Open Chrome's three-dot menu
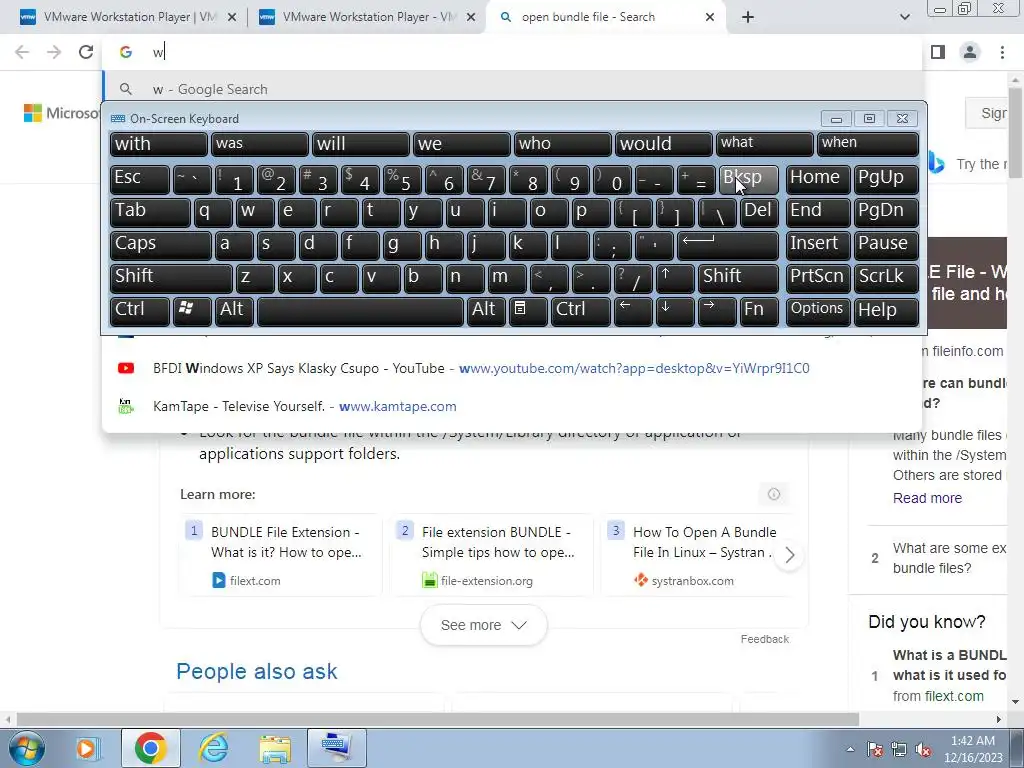The image size is (1024, 768). (x=1002, y=52)
